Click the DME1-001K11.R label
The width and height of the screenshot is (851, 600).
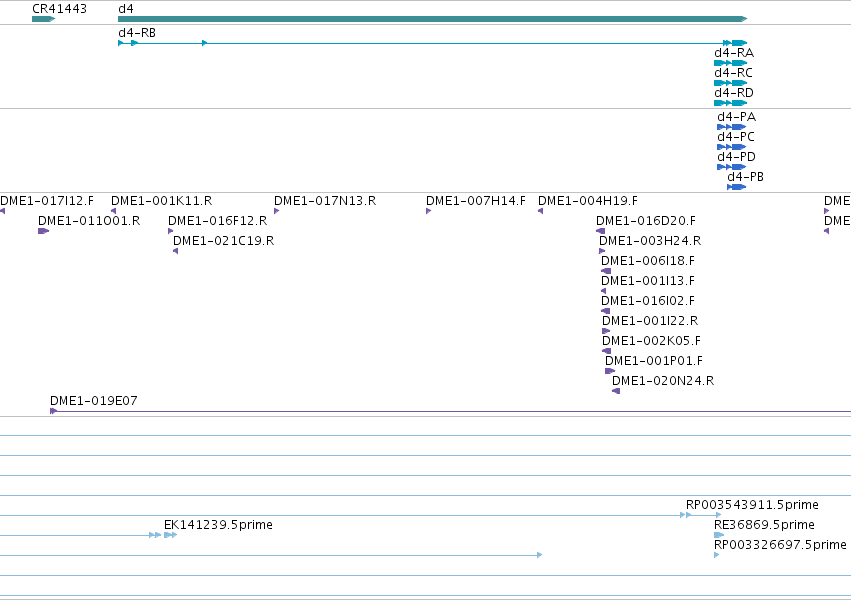point(162,201)
